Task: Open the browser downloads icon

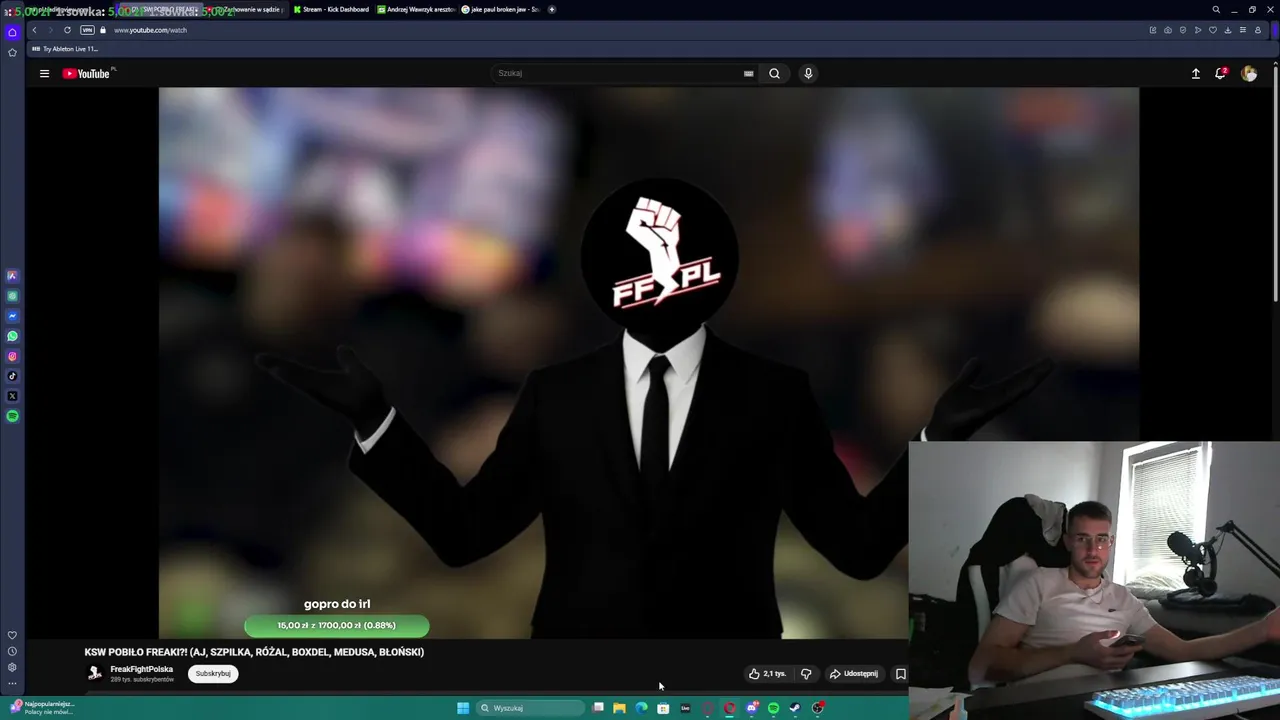Action: click(x=1228, y=30)
